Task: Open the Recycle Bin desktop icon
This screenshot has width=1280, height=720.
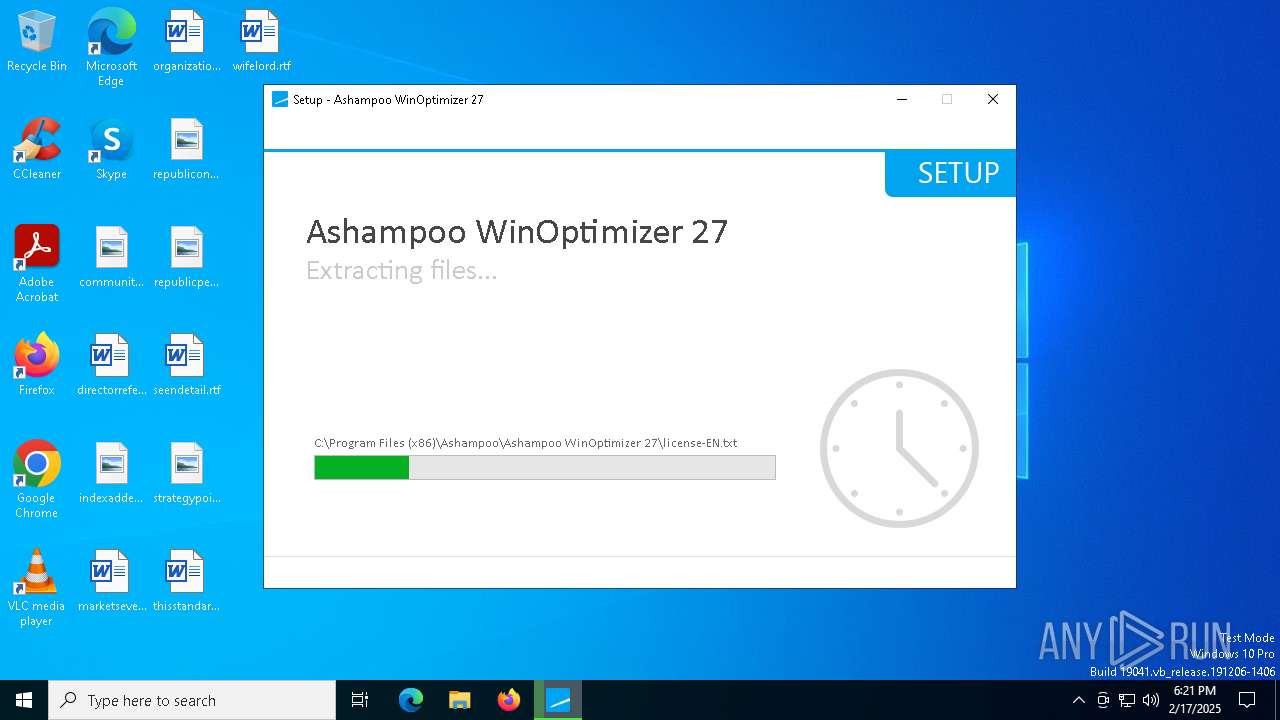Action: [x=37, y=42]
